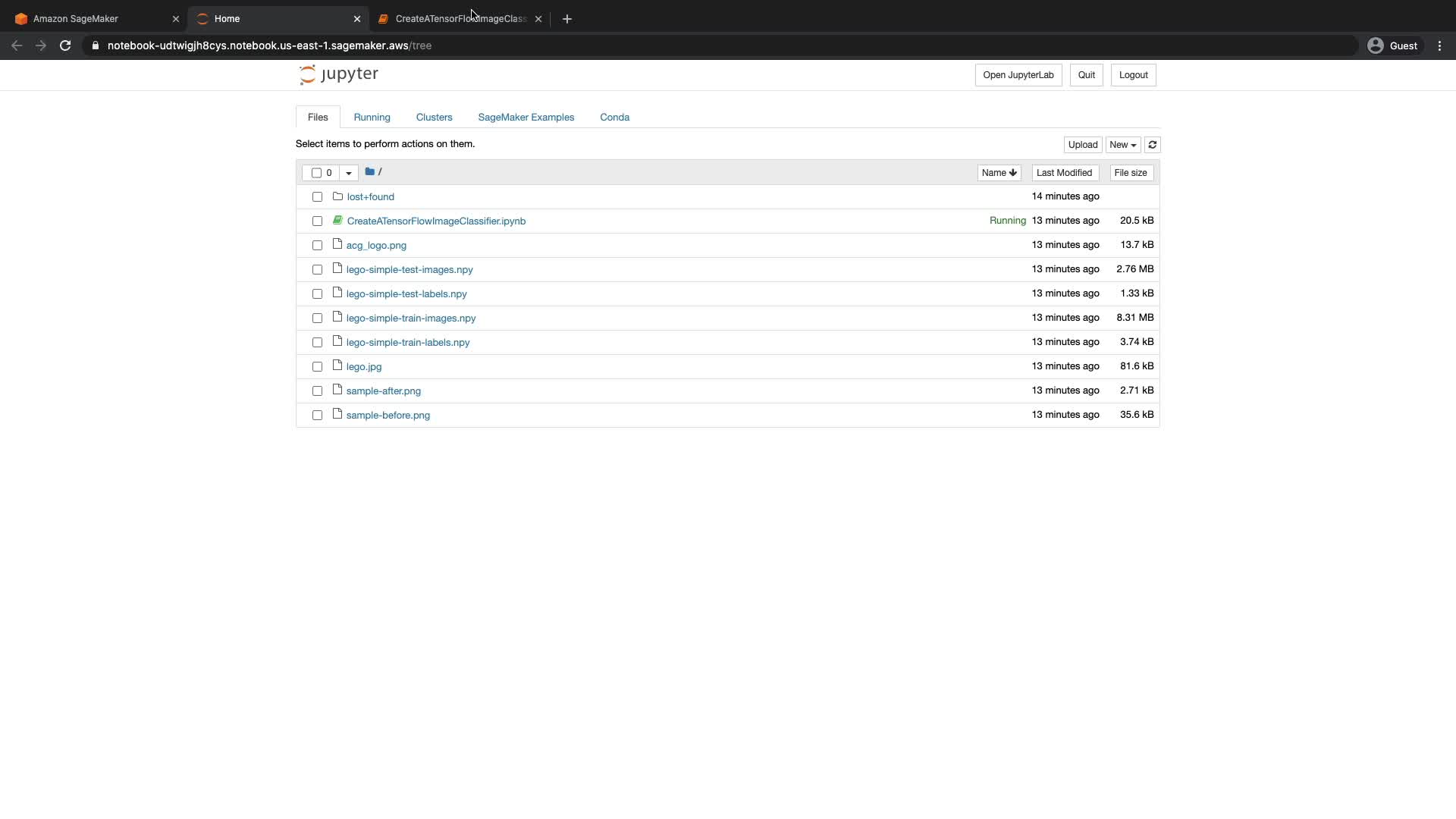
Task: Open the browser three-dot menu
Action: [x=1439, y=45]
